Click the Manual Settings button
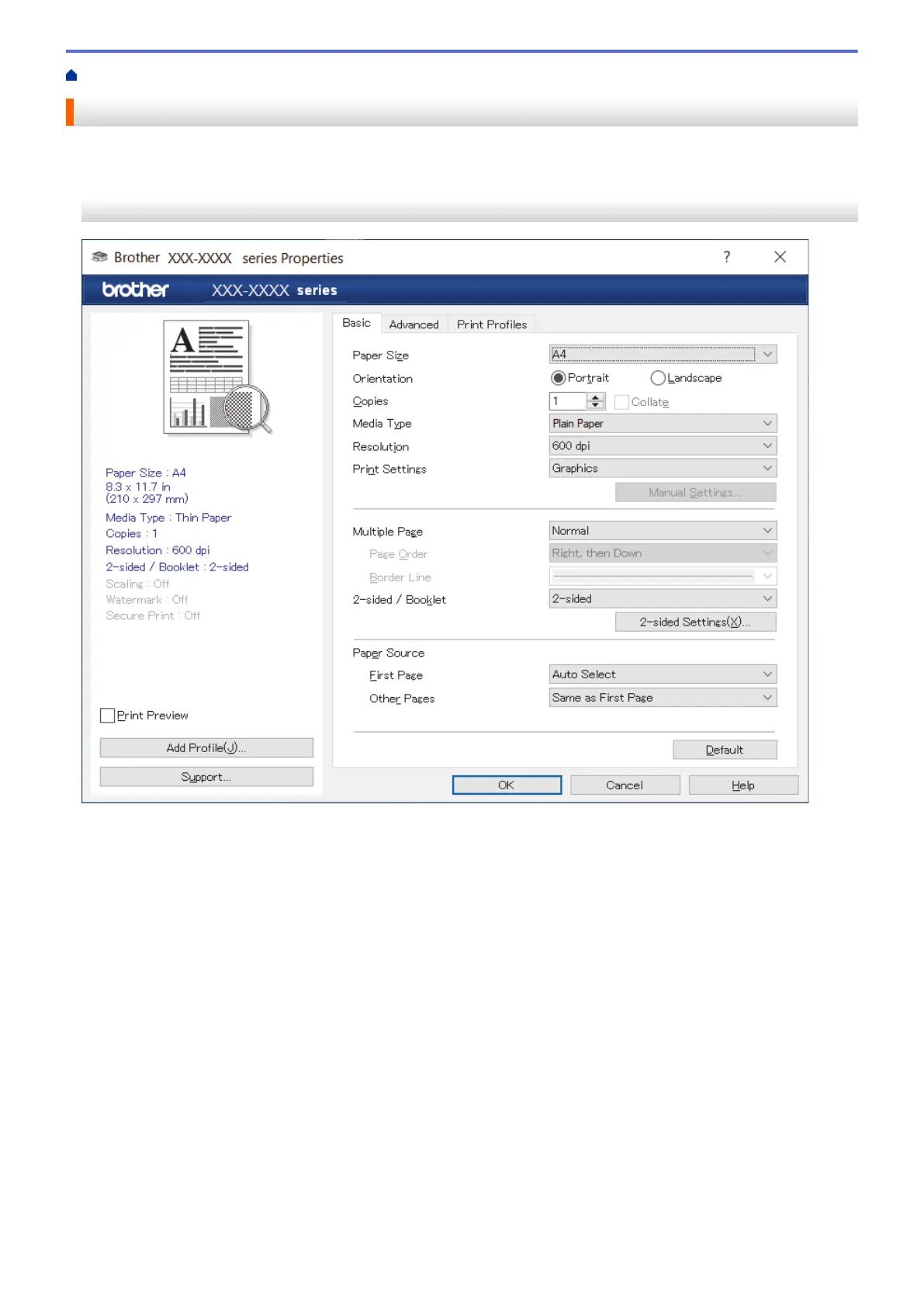This screenshot has width=924, height=1307. tap(696, 492)
